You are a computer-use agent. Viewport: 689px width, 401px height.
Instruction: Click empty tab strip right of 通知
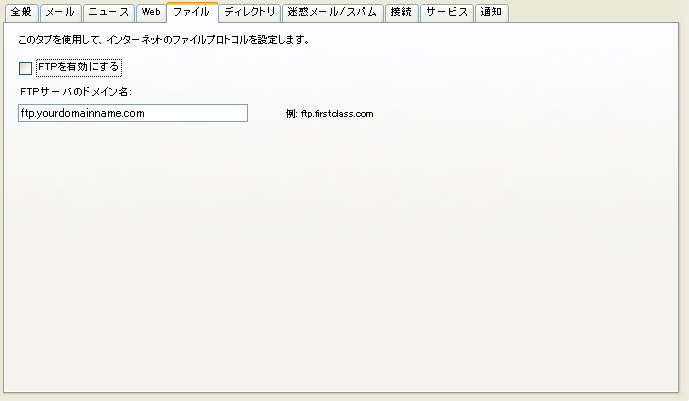600,13
